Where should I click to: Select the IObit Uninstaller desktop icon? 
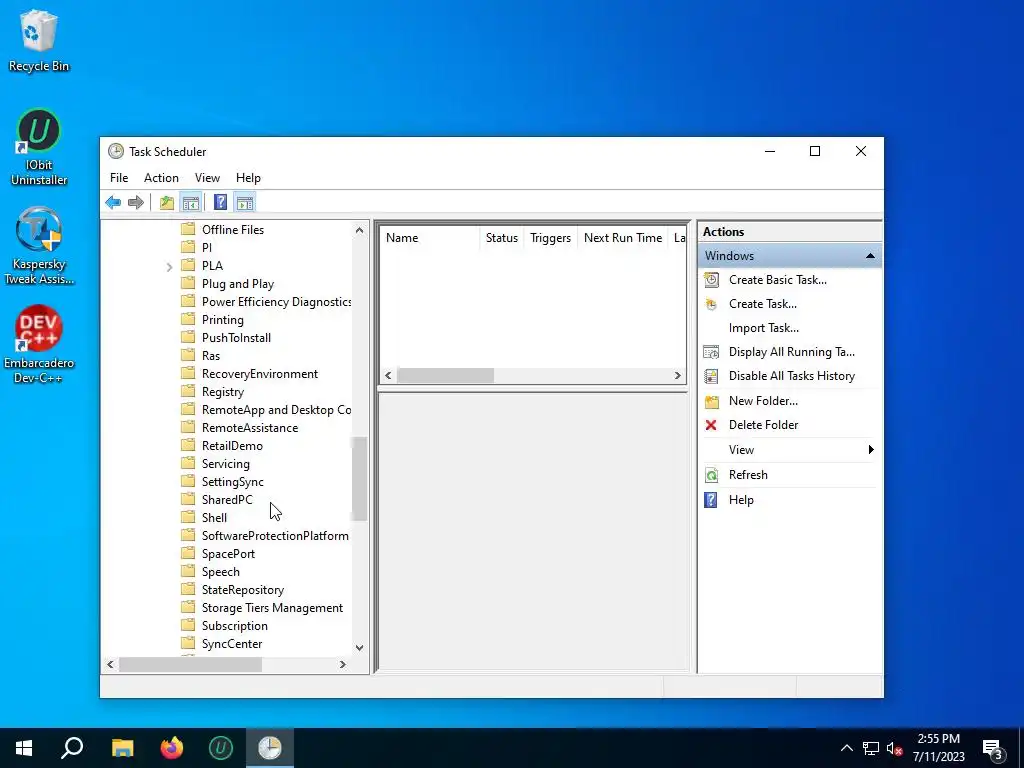[x=39, y=147]
